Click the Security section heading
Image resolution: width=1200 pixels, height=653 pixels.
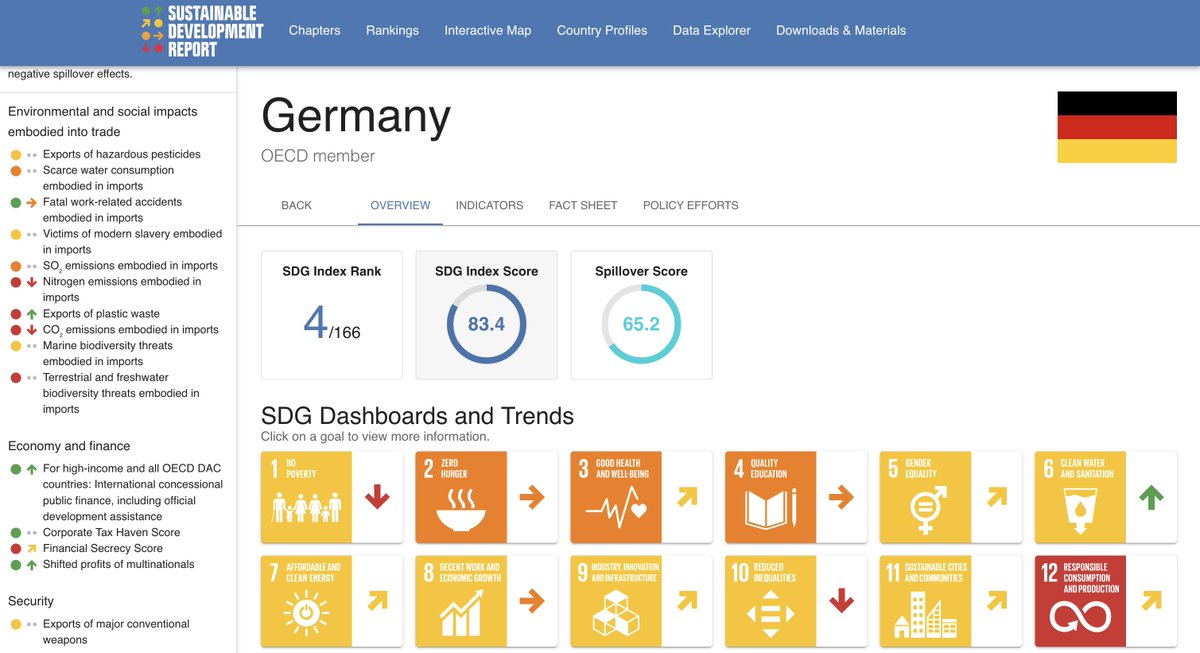[x=31, y=601]
